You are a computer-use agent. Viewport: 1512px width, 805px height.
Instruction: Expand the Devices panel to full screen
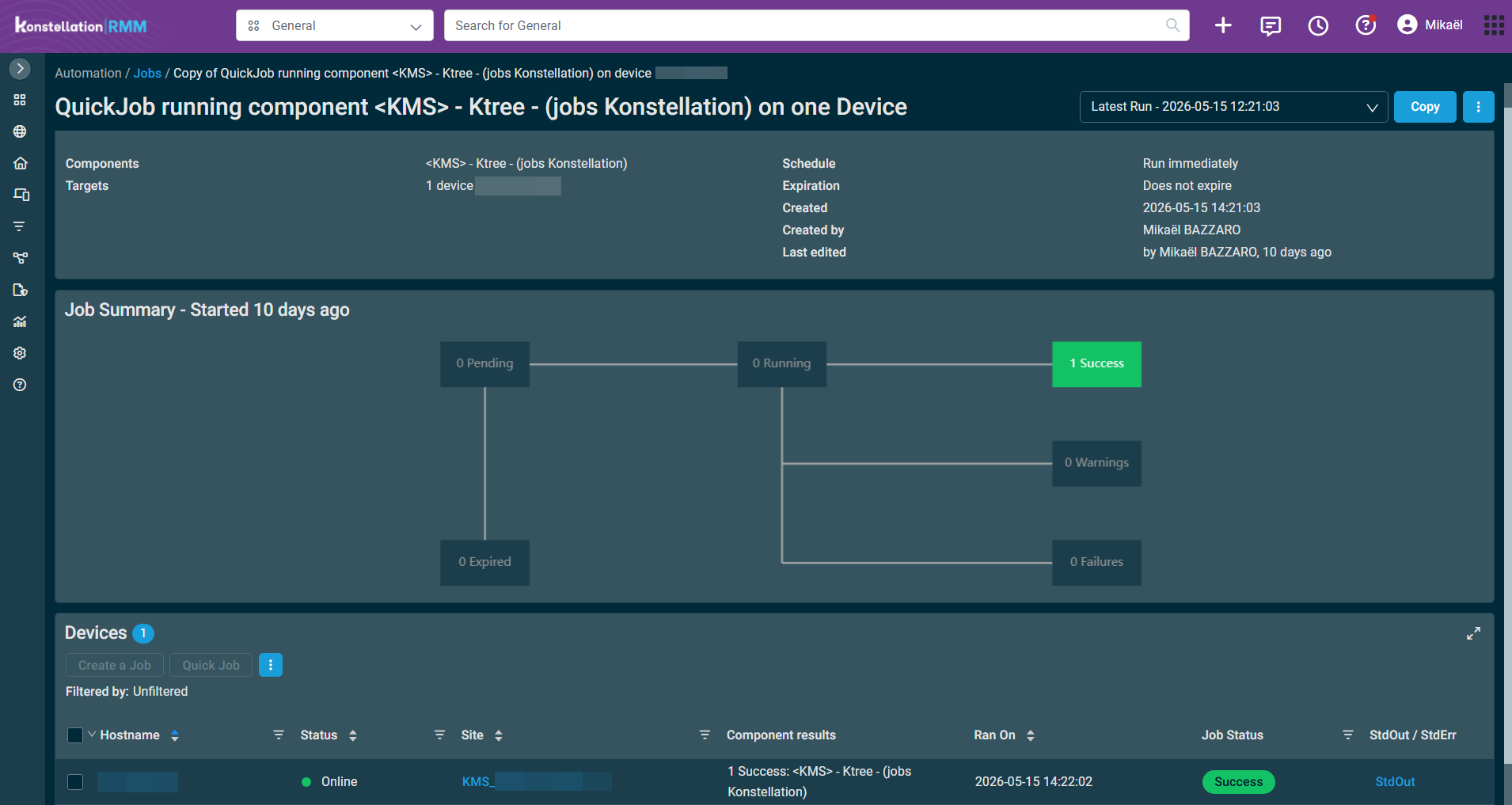click(1473, 633)
